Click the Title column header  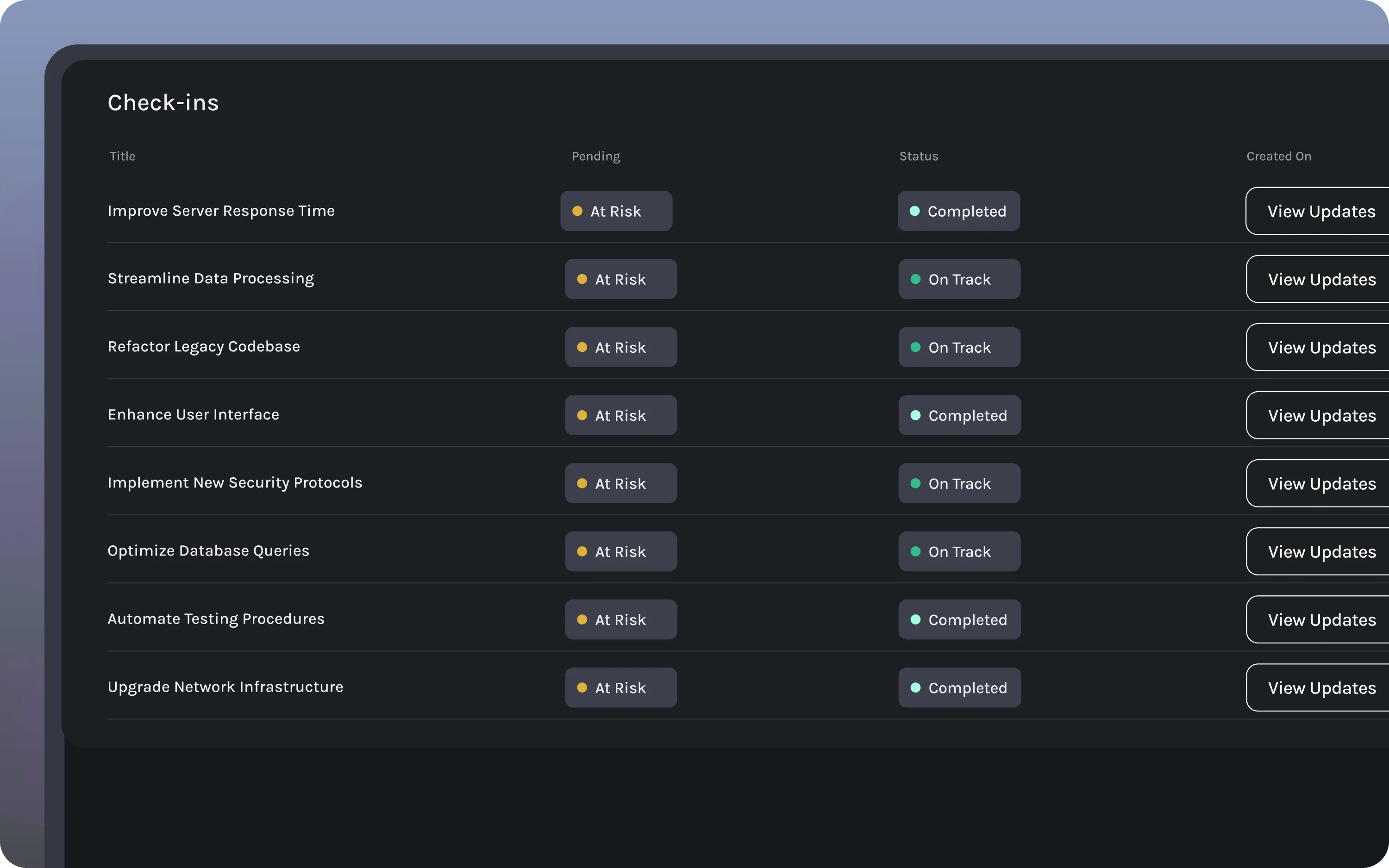[x=122, y=156]
